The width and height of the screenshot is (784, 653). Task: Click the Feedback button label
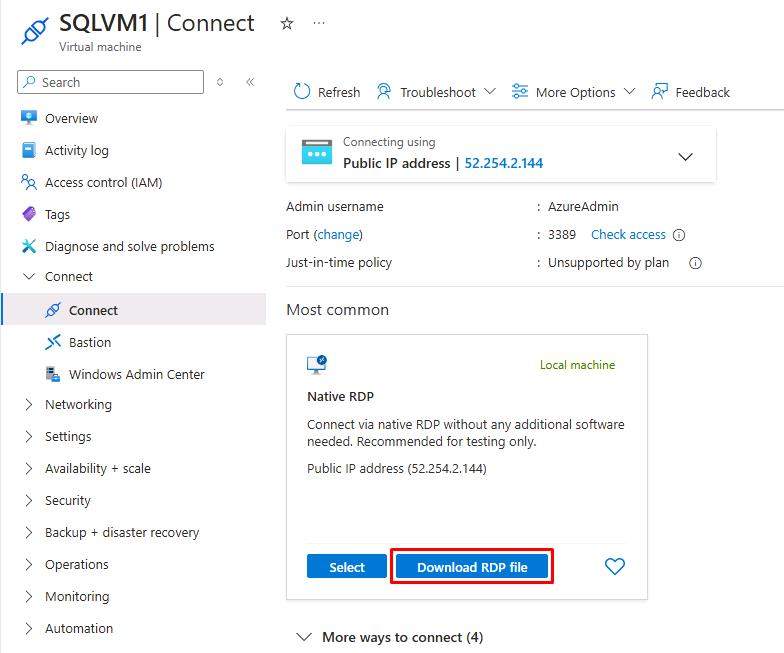click(702, 92)
